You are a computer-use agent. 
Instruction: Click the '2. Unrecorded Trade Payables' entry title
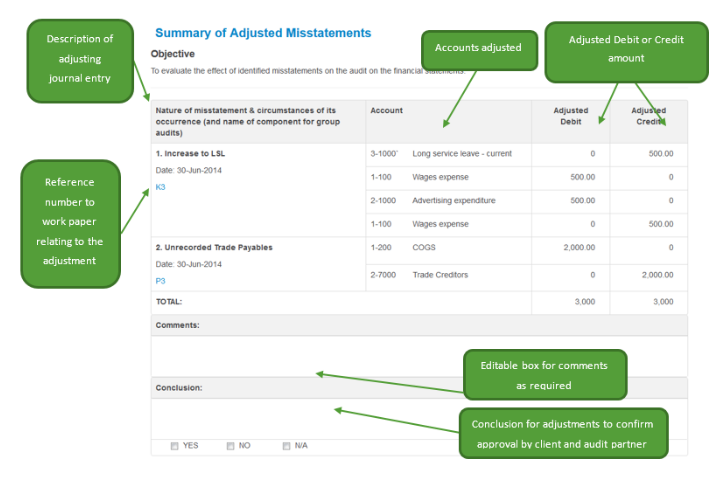[214, 247]
